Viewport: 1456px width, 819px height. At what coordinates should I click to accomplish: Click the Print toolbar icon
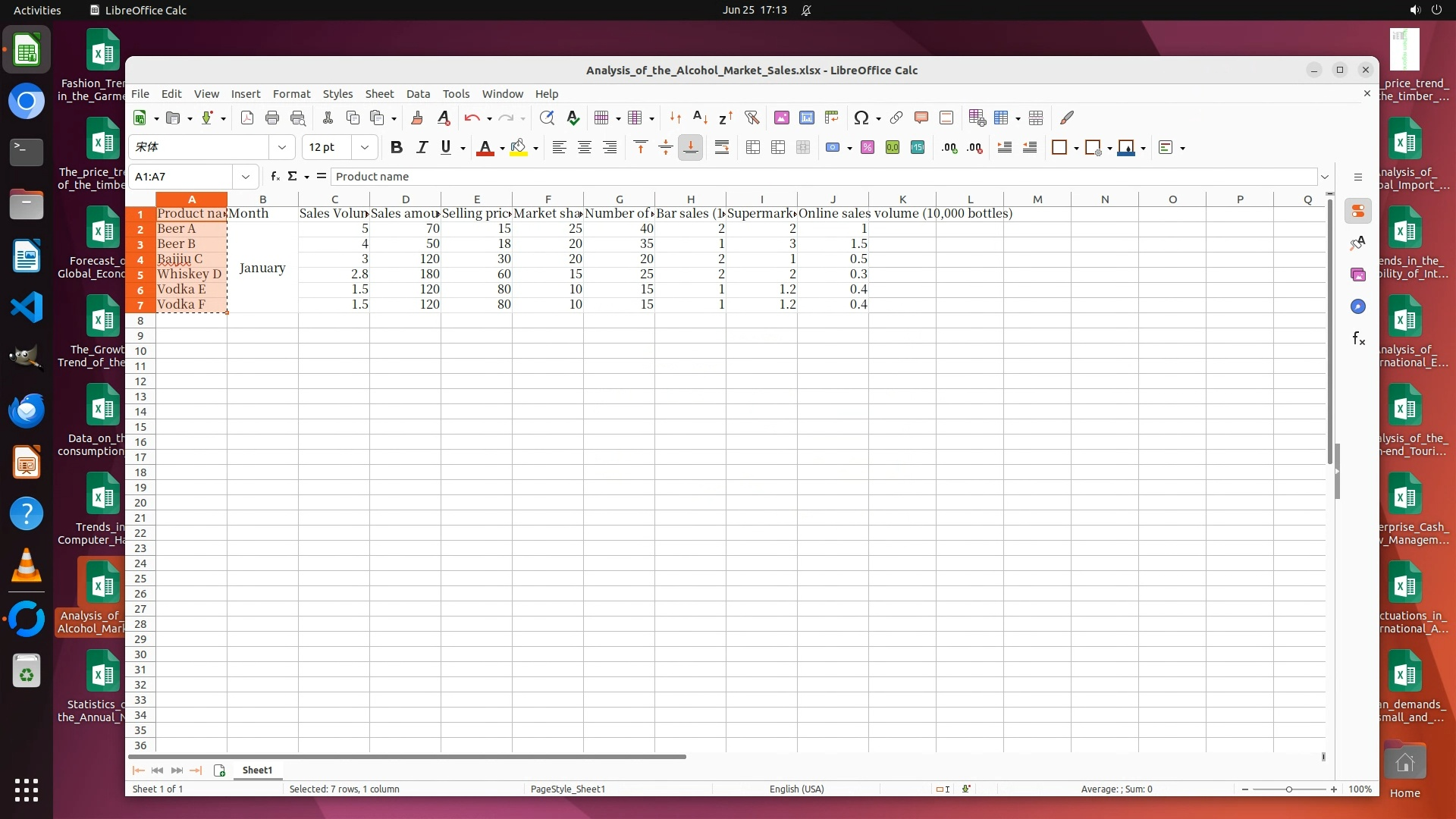(x=272, y=118)
